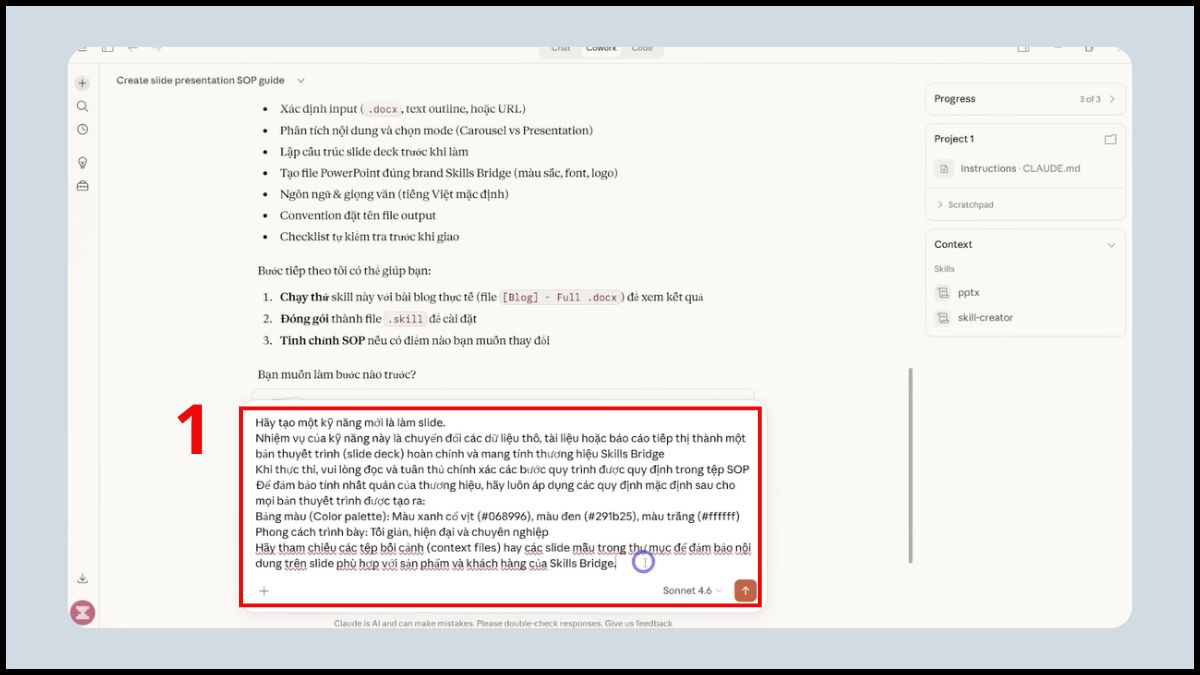Click the line starting Phân tích nội dung
This screenshot has height=675, width=1200.
tap(436, 130)
